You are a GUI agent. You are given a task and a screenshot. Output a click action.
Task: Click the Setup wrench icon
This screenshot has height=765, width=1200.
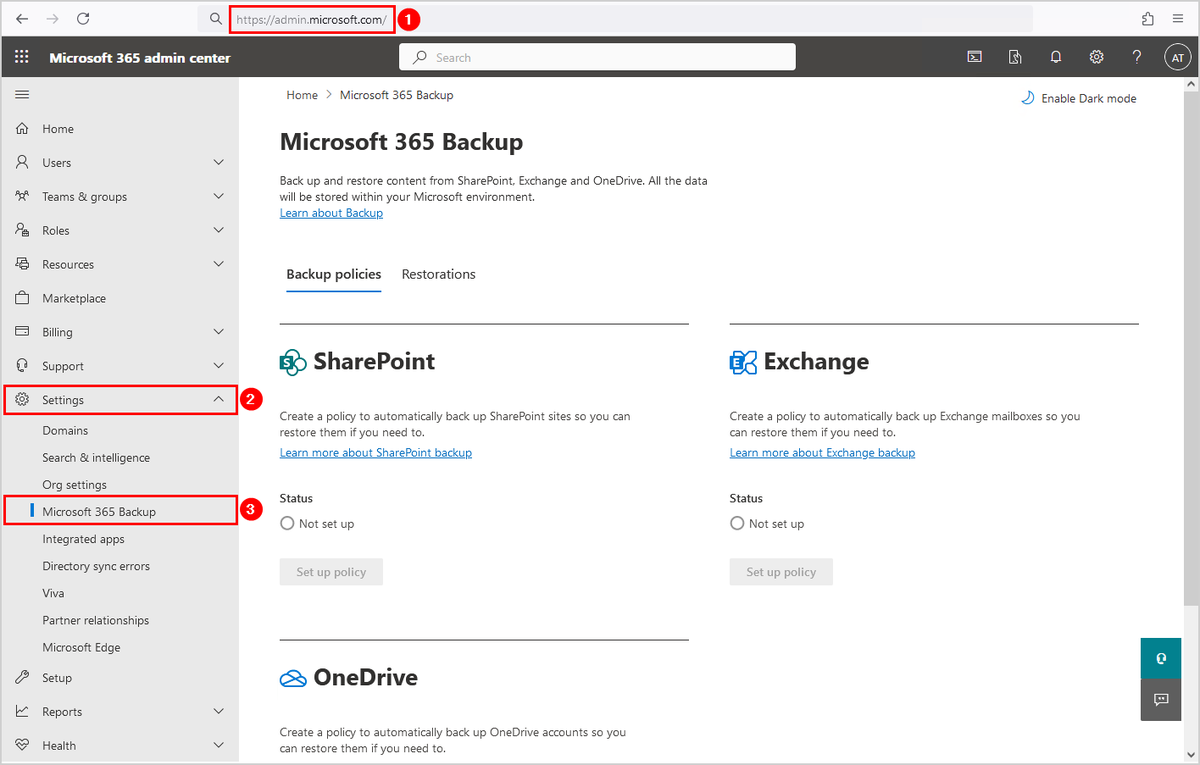tap(22, 678)
